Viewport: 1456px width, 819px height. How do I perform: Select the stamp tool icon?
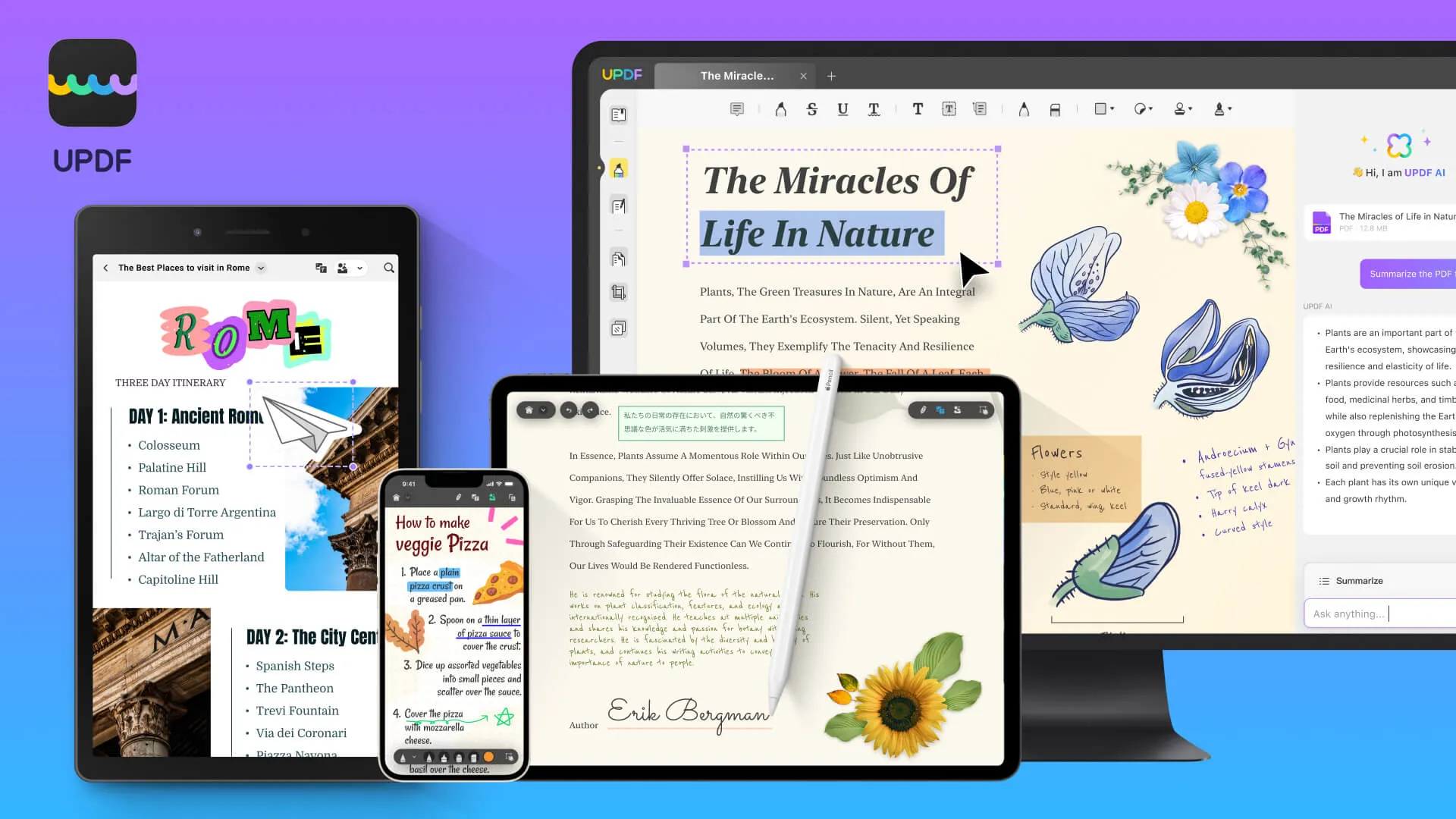point(1183,109)
